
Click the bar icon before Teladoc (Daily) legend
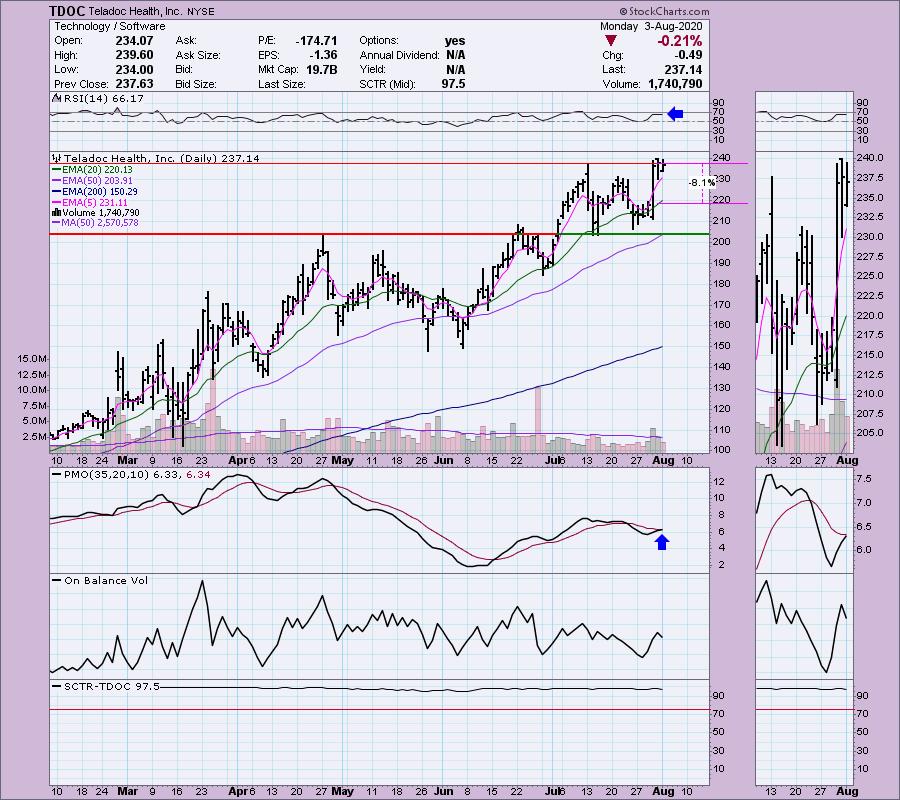[56, 158]
